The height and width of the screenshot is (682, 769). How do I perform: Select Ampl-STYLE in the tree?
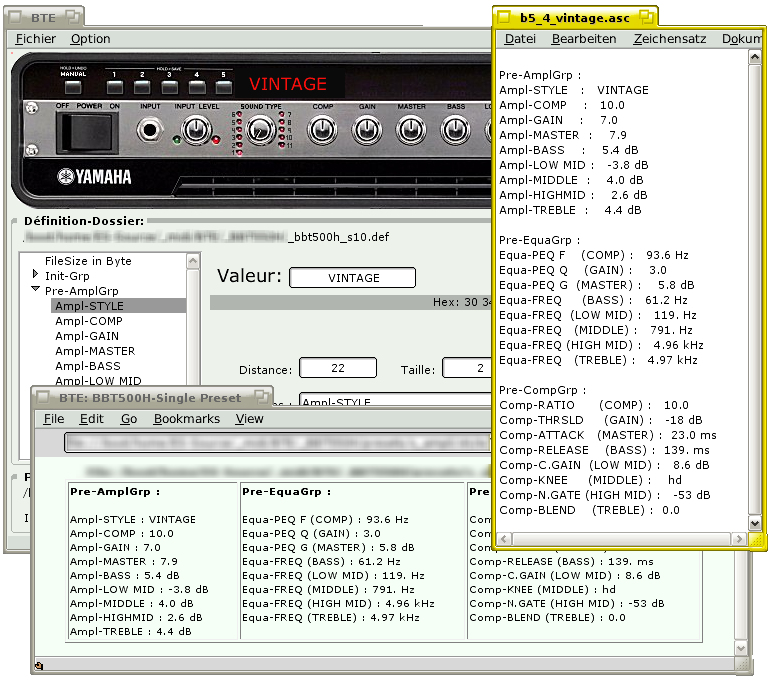point(118,305)
